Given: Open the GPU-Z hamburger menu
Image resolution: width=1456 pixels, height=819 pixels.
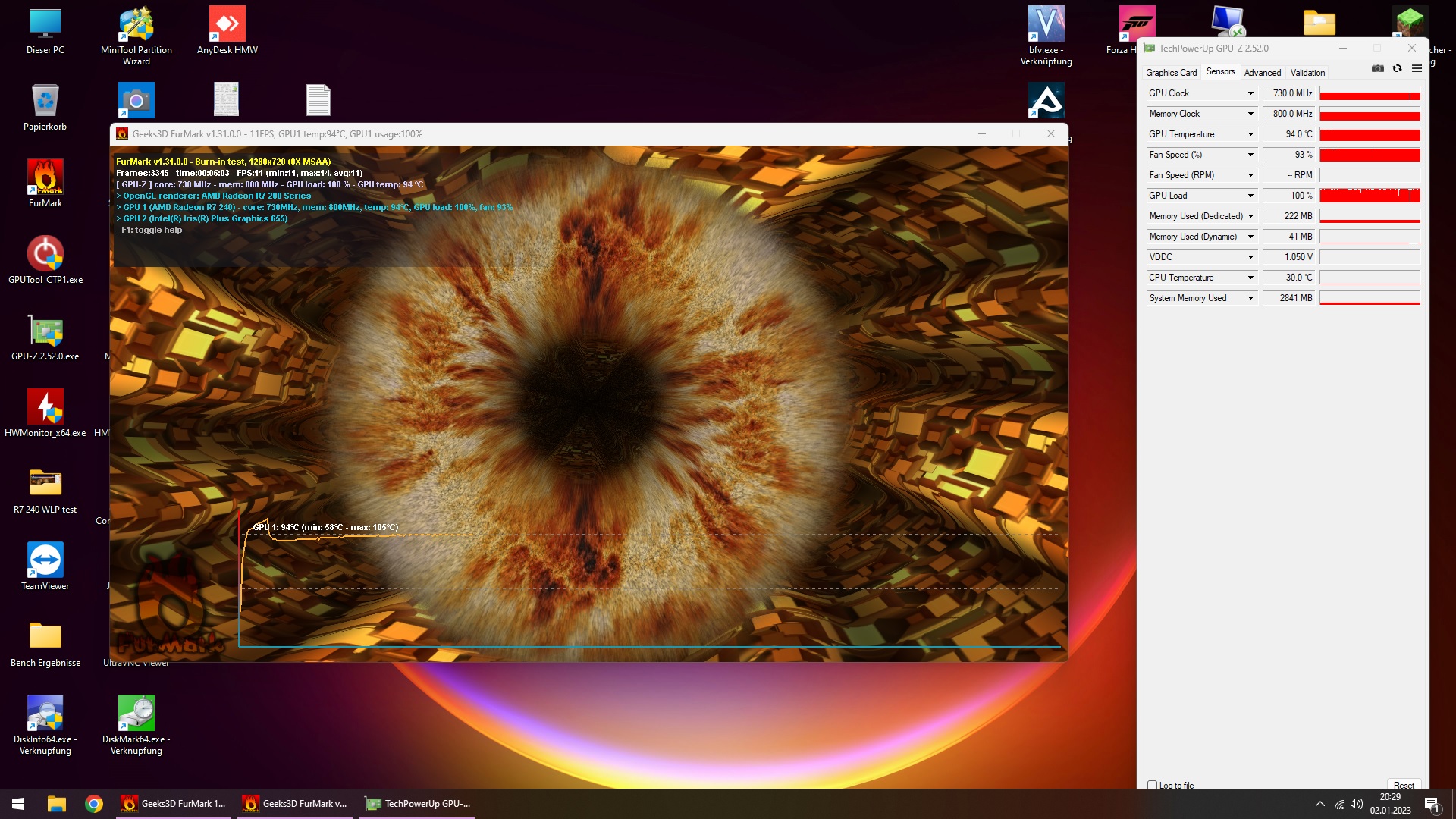Looking at the screenshot, I should coord(1417,68).
